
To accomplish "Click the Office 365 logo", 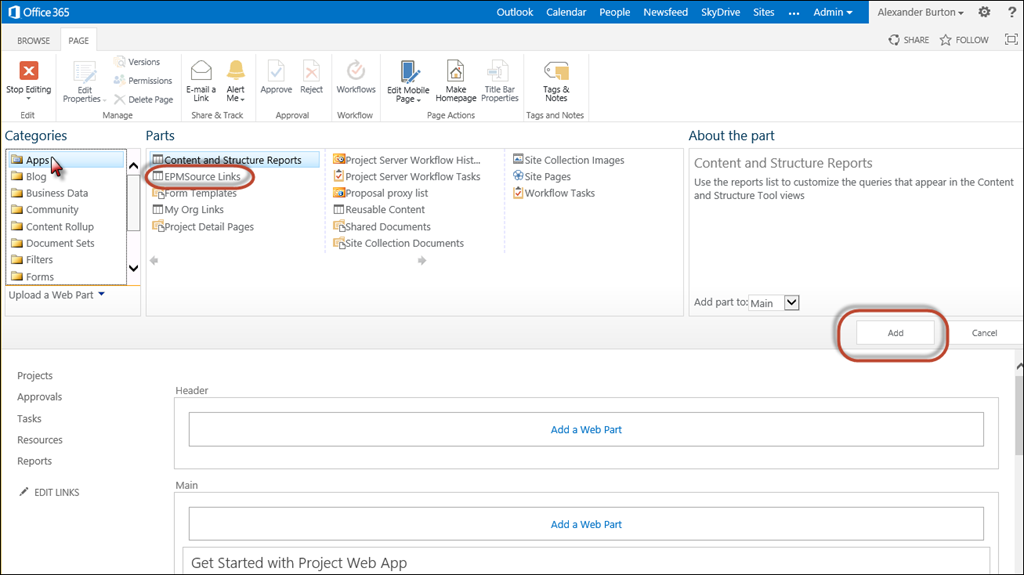I will tap(39, 12).
